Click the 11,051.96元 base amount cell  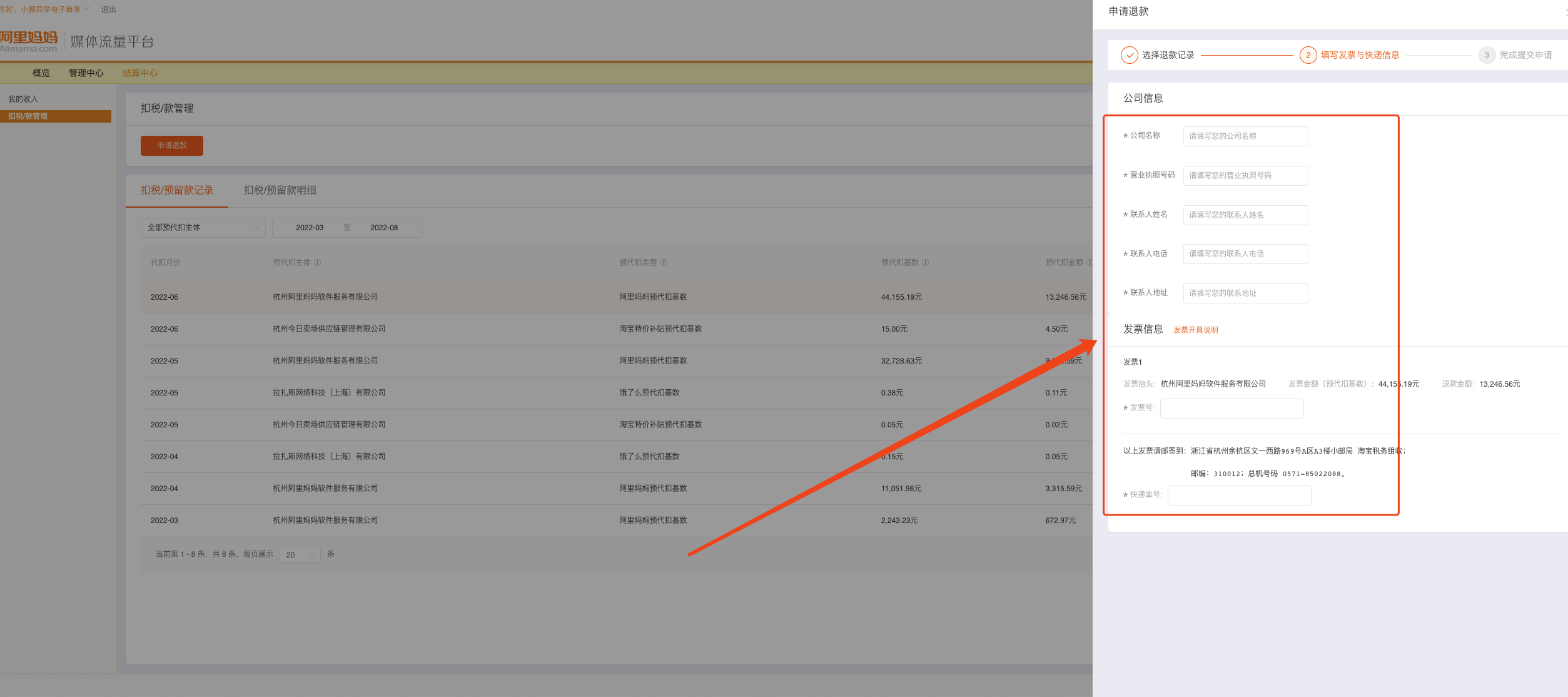(901, 489)
